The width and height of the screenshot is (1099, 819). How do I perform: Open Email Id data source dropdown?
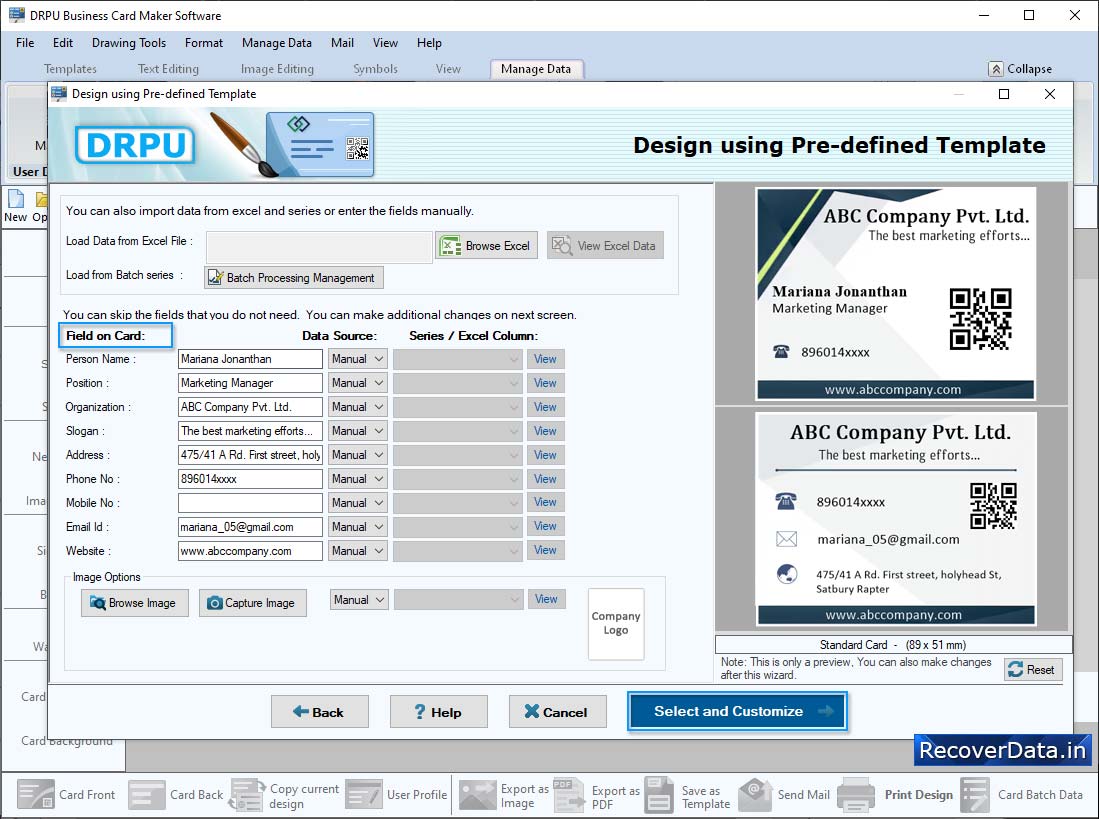click(x=357, y=527)
